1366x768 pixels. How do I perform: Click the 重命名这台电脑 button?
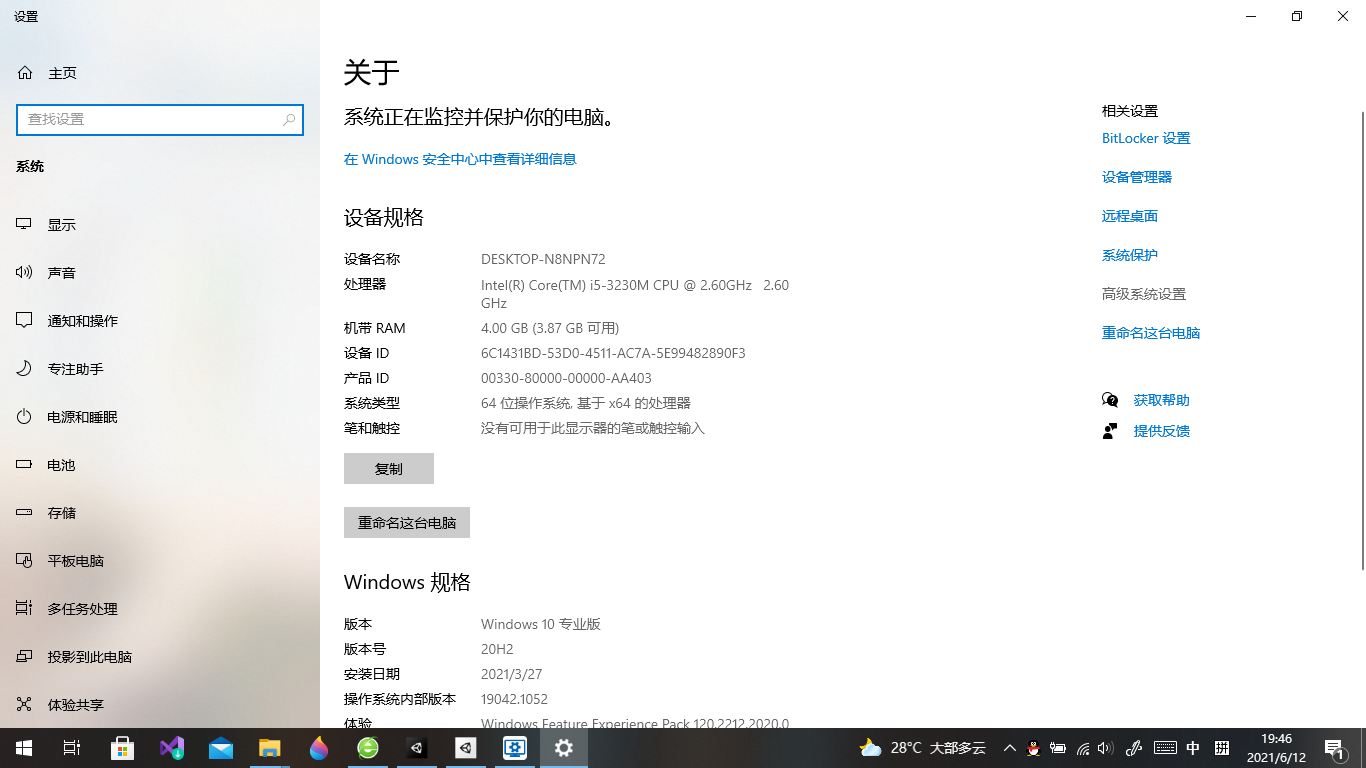pos(406,522)
